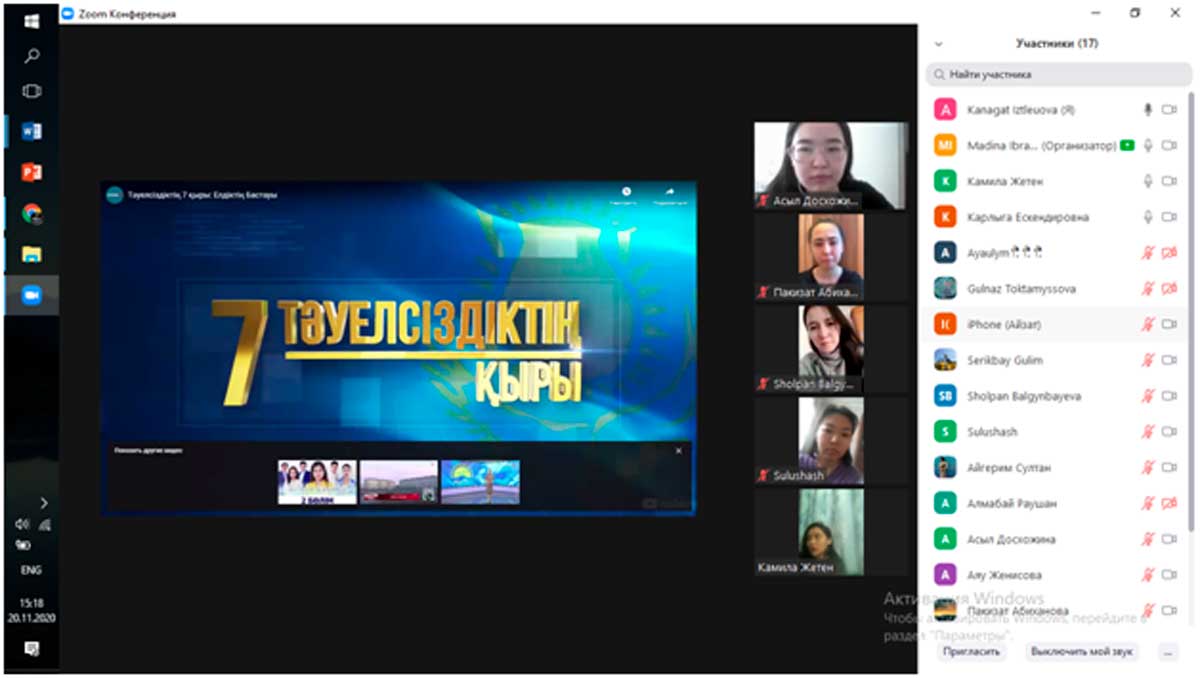
Task: Click the camera icon for Камила Жетен
Action: [x=1168, y=181]
